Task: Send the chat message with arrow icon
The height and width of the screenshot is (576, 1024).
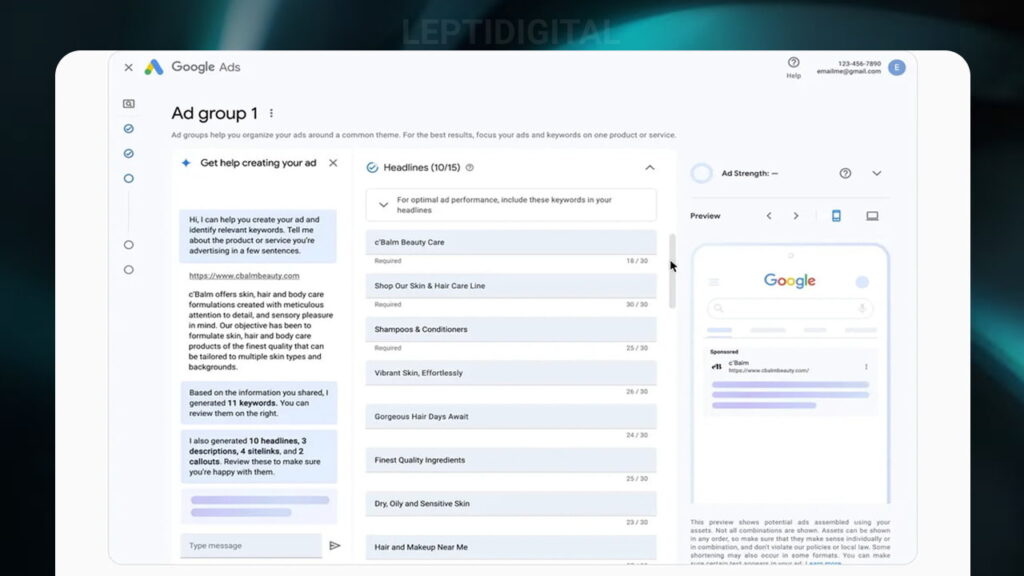Action: 334,545
